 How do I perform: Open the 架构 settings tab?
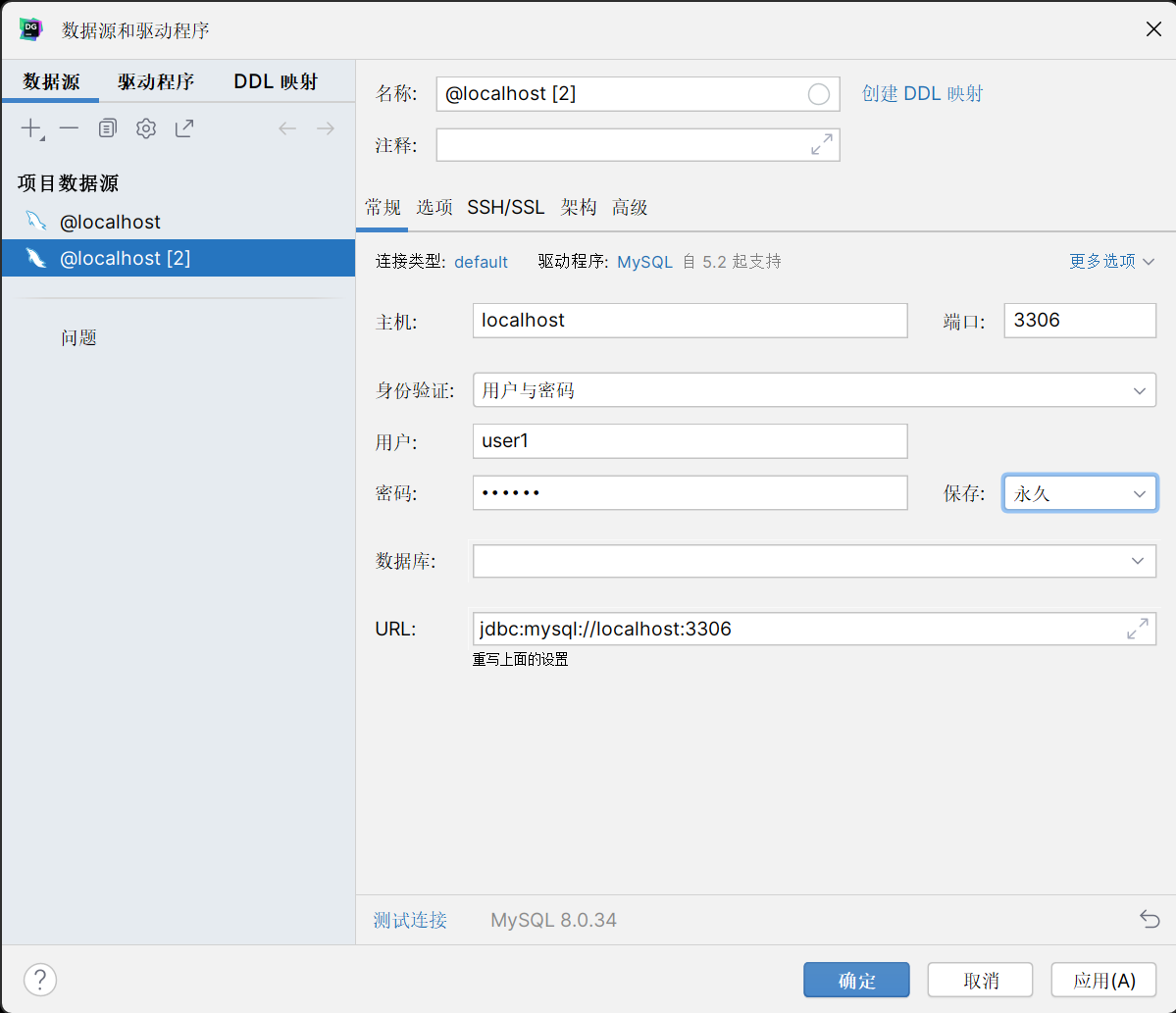coord(579,208)
